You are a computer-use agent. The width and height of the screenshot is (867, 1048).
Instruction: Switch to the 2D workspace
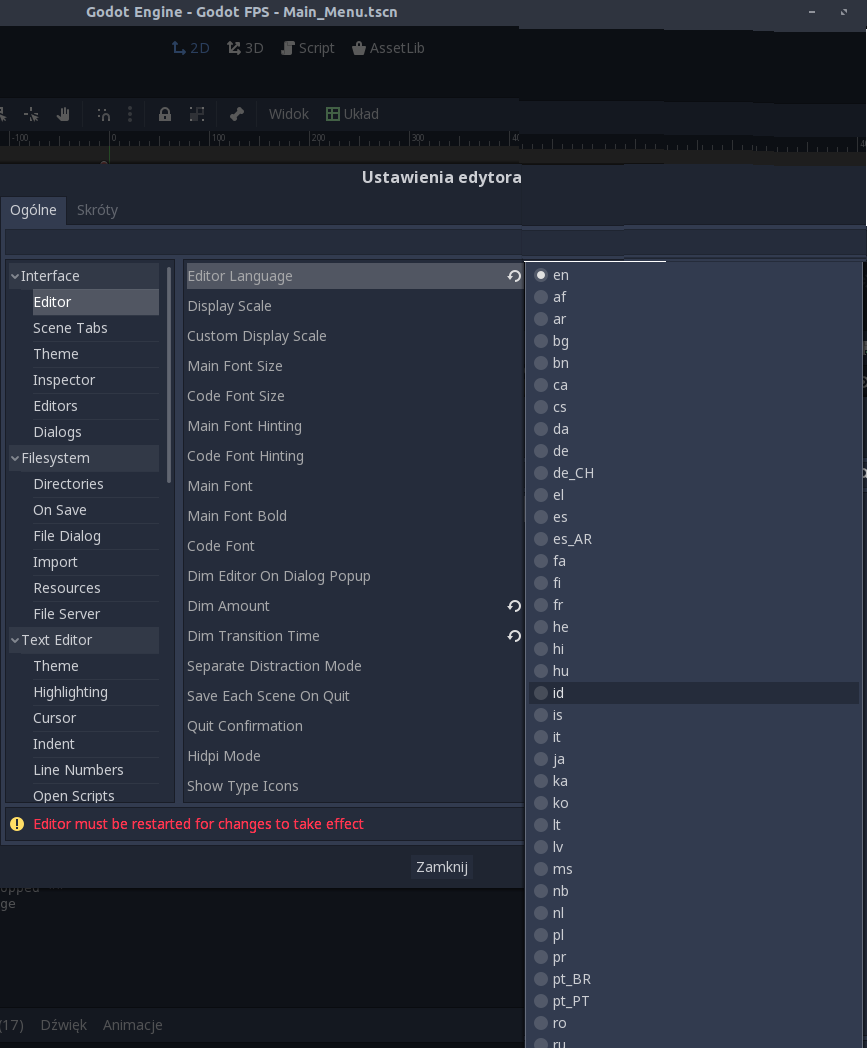point(191,48)
